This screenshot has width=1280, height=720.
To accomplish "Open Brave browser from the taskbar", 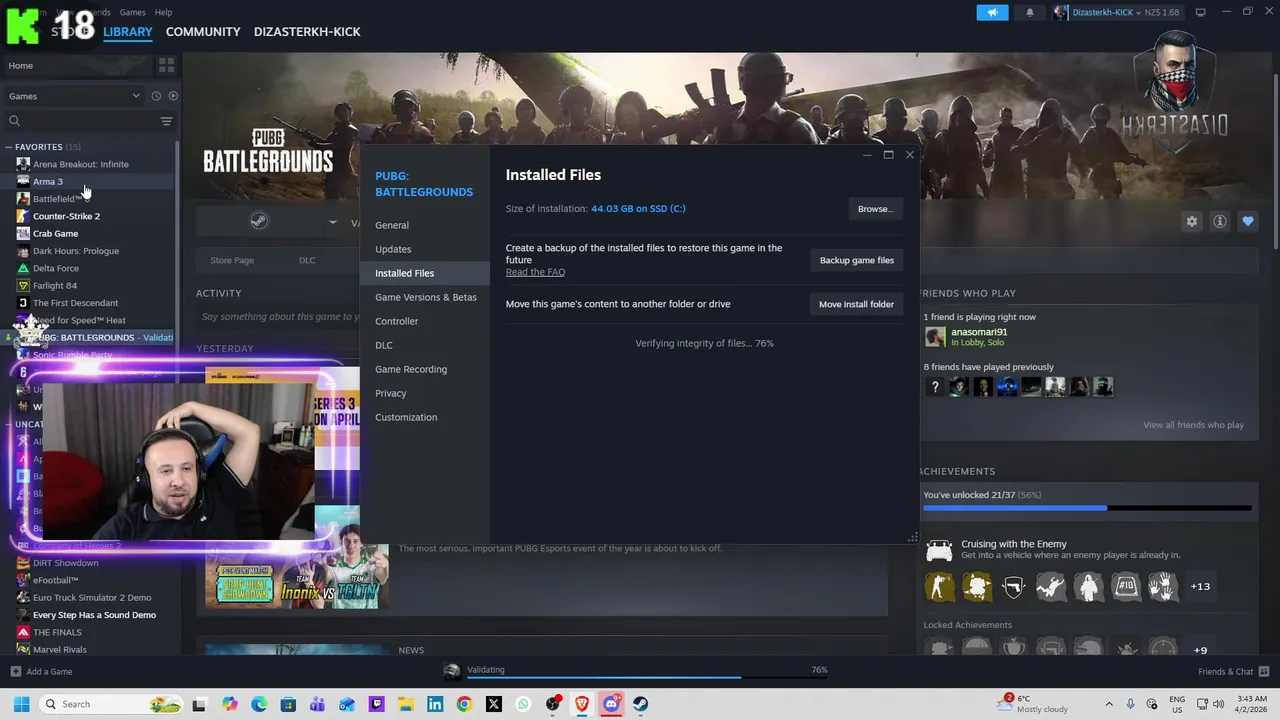I will pos(582,704).
